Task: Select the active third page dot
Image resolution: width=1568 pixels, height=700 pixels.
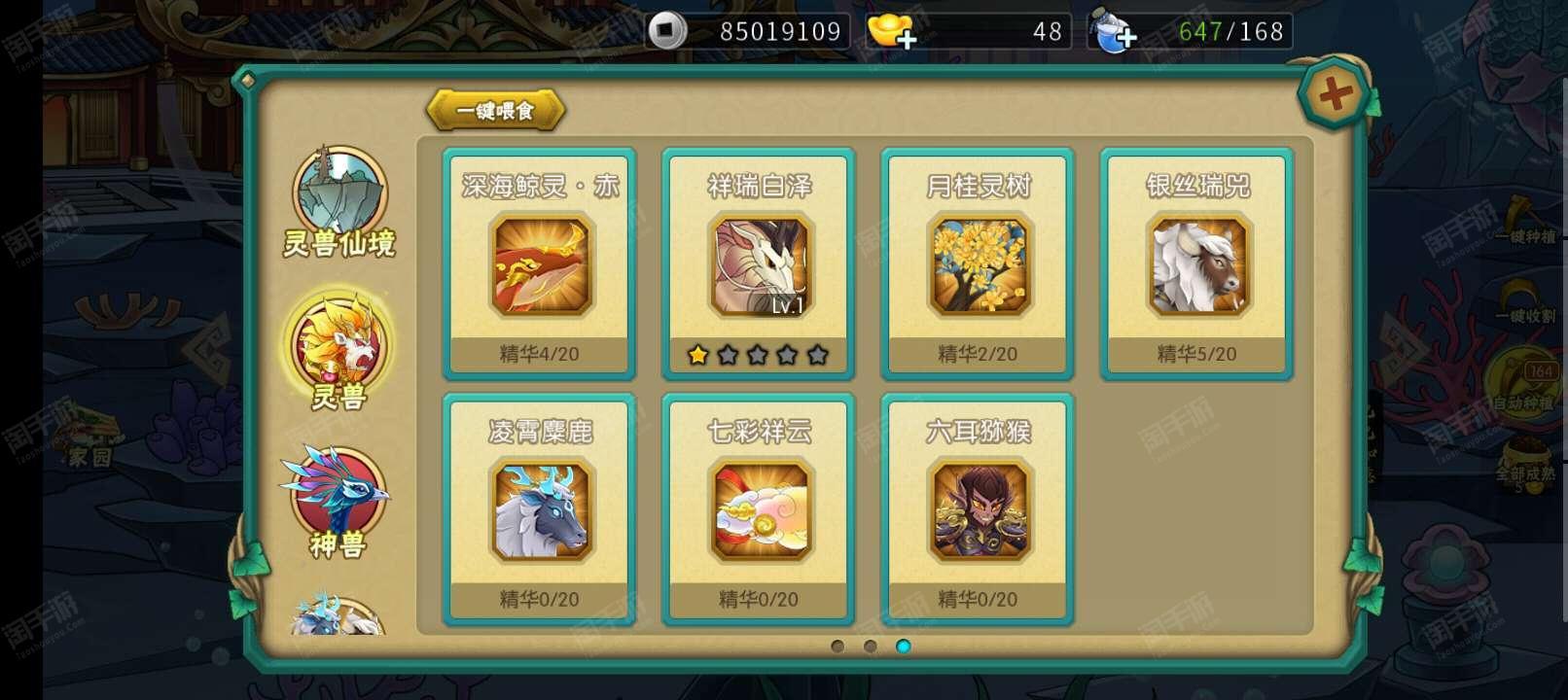Action: 904,647
